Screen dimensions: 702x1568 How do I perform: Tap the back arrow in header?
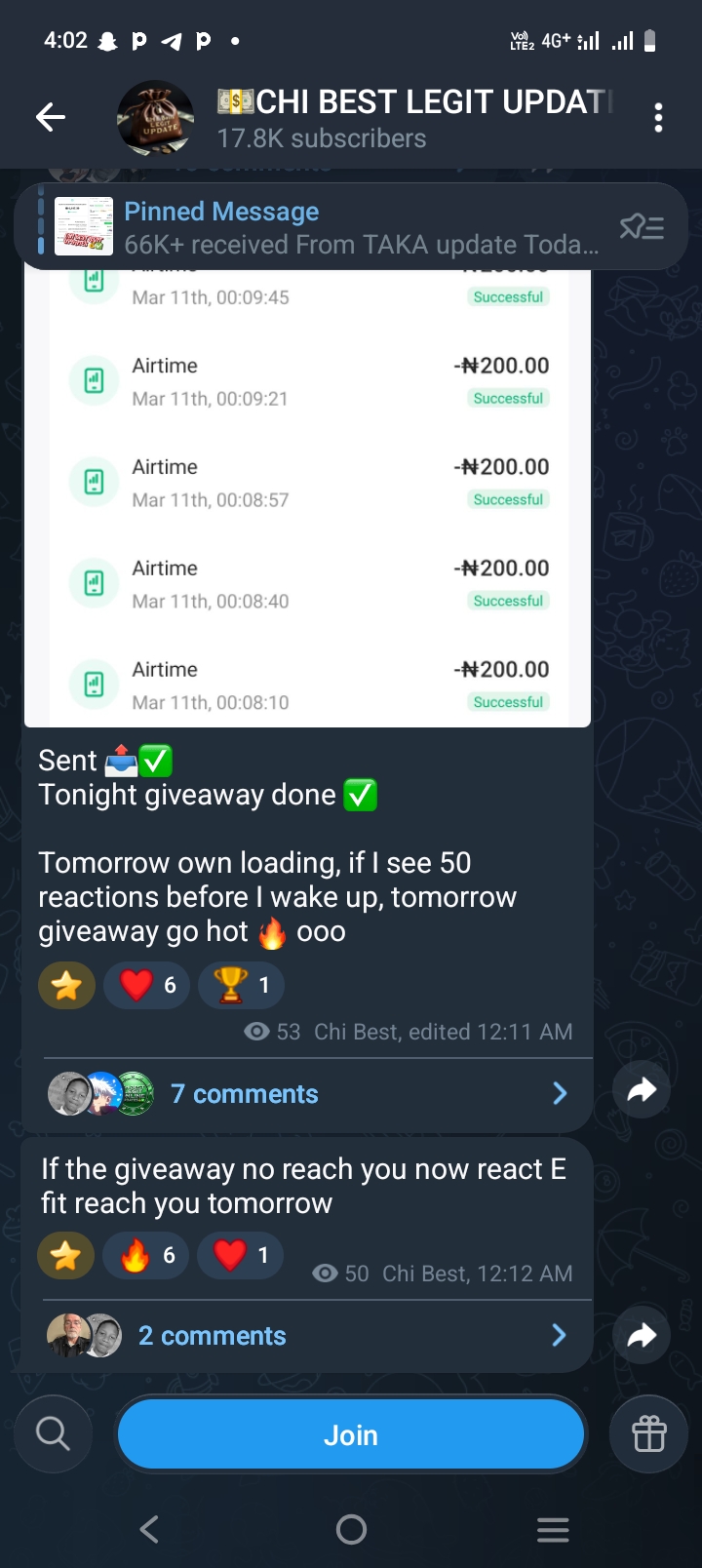51,118
